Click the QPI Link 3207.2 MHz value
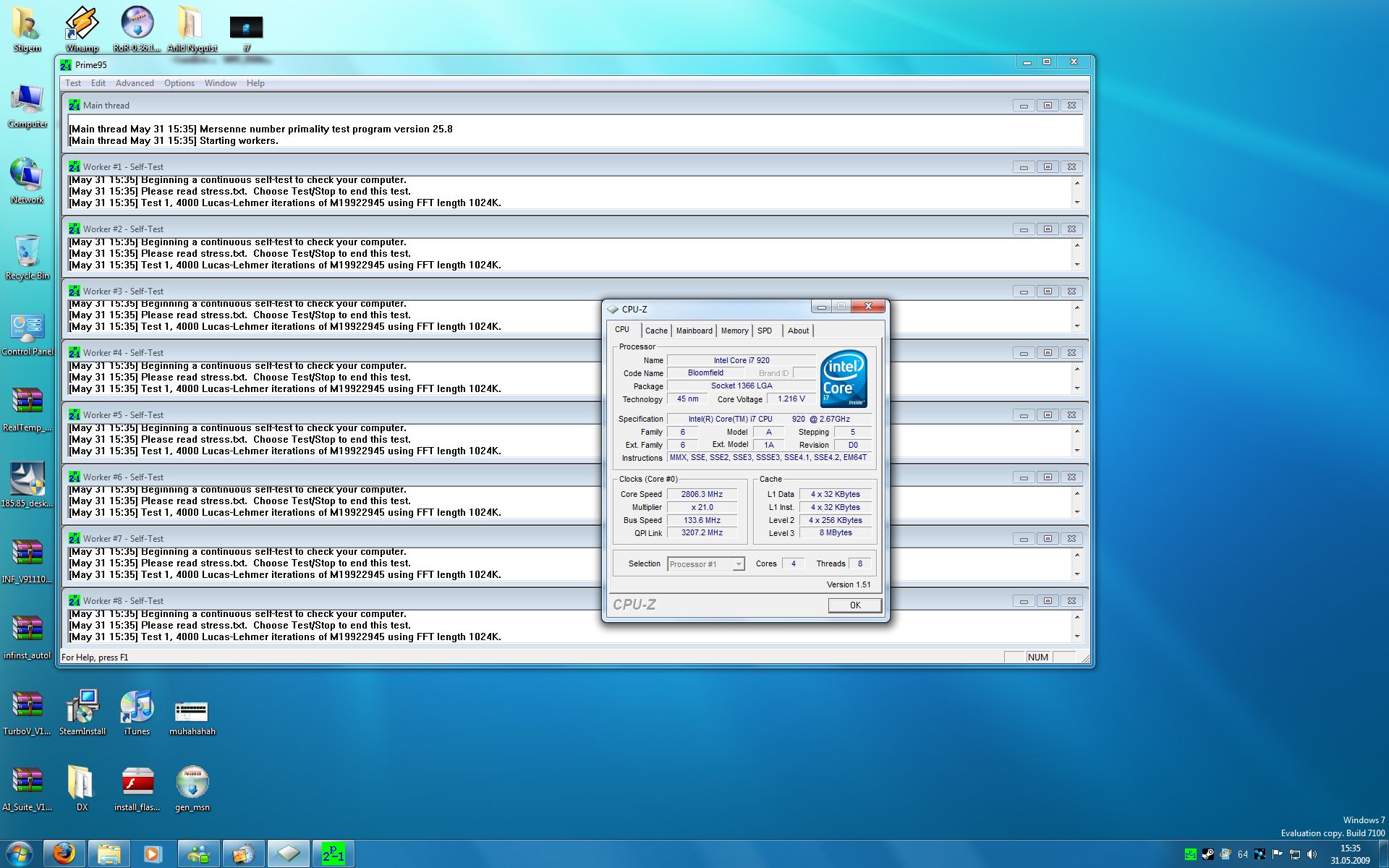 coord(702,533)
